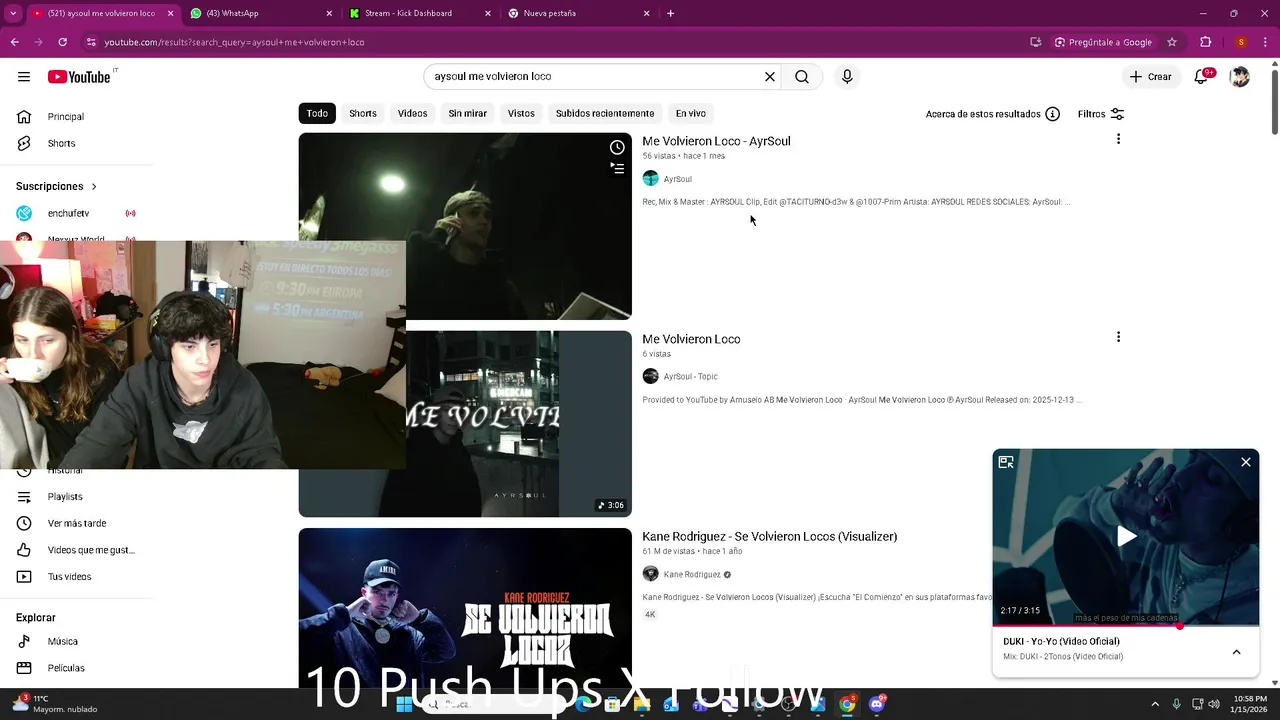
Task: Open Ver más tarde in the sidebar
Action: click(x=76, y=523)
